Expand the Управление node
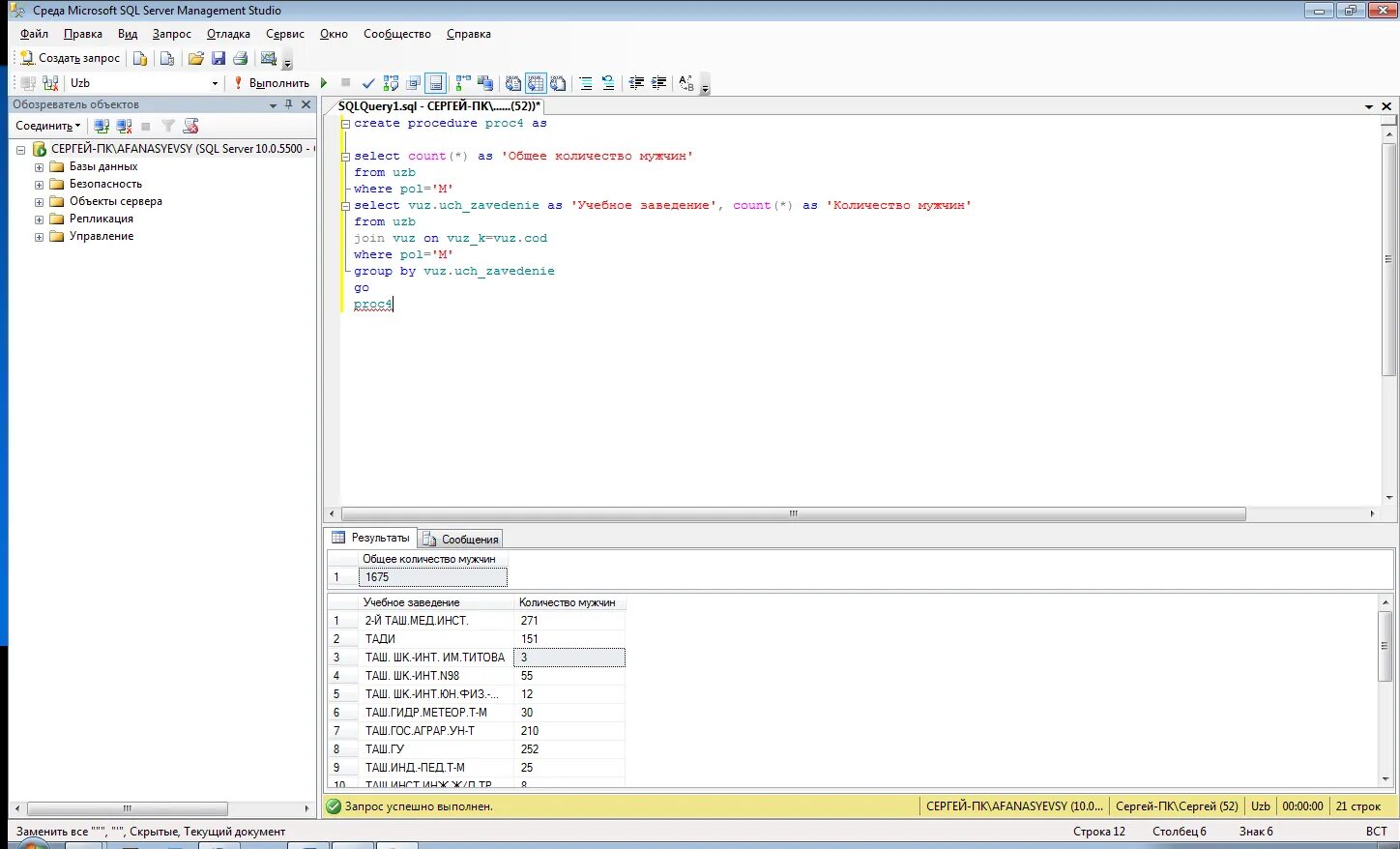The height and width of the screenshot is (849, 1400). click(39, 237)
